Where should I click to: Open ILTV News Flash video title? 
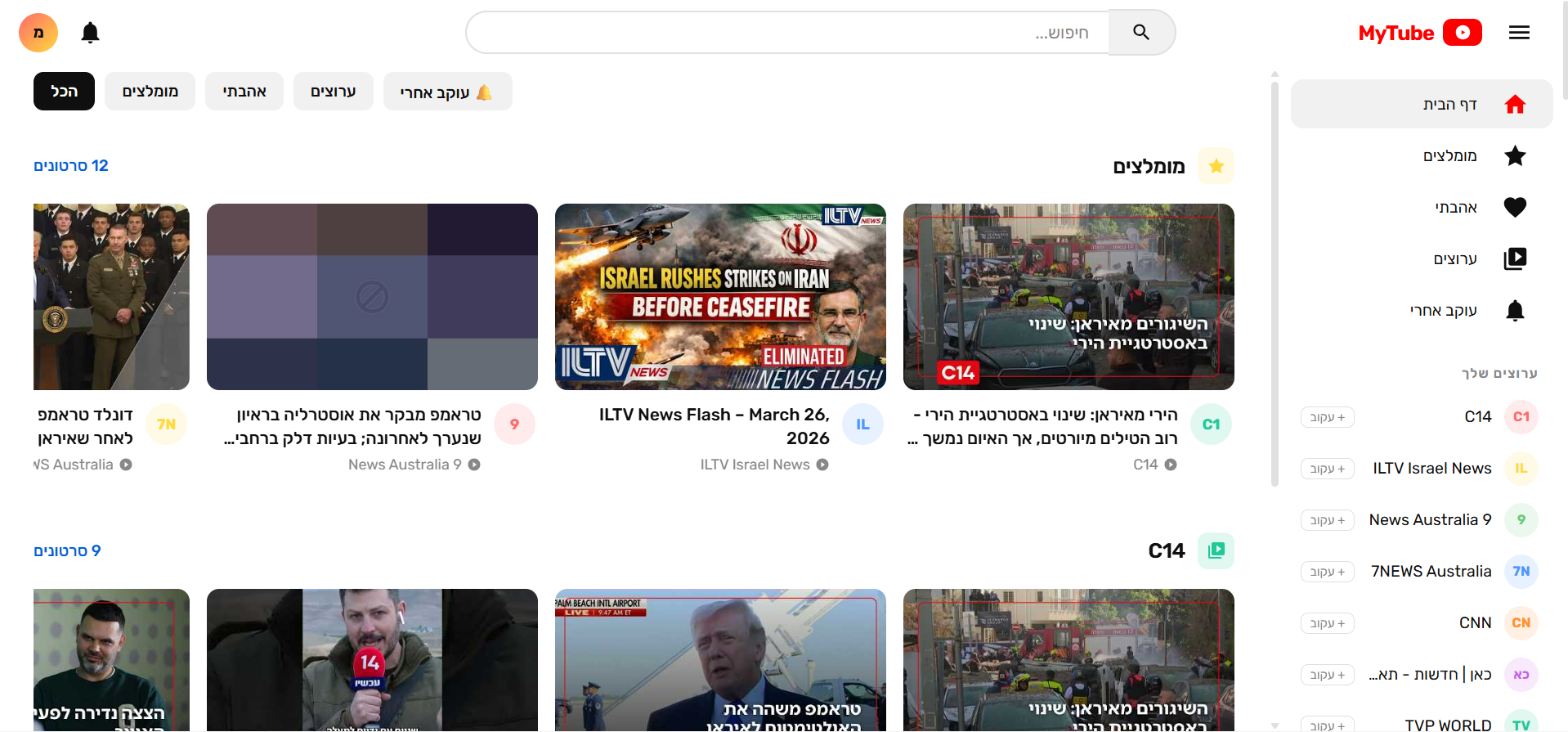click(x=714, y=426)
